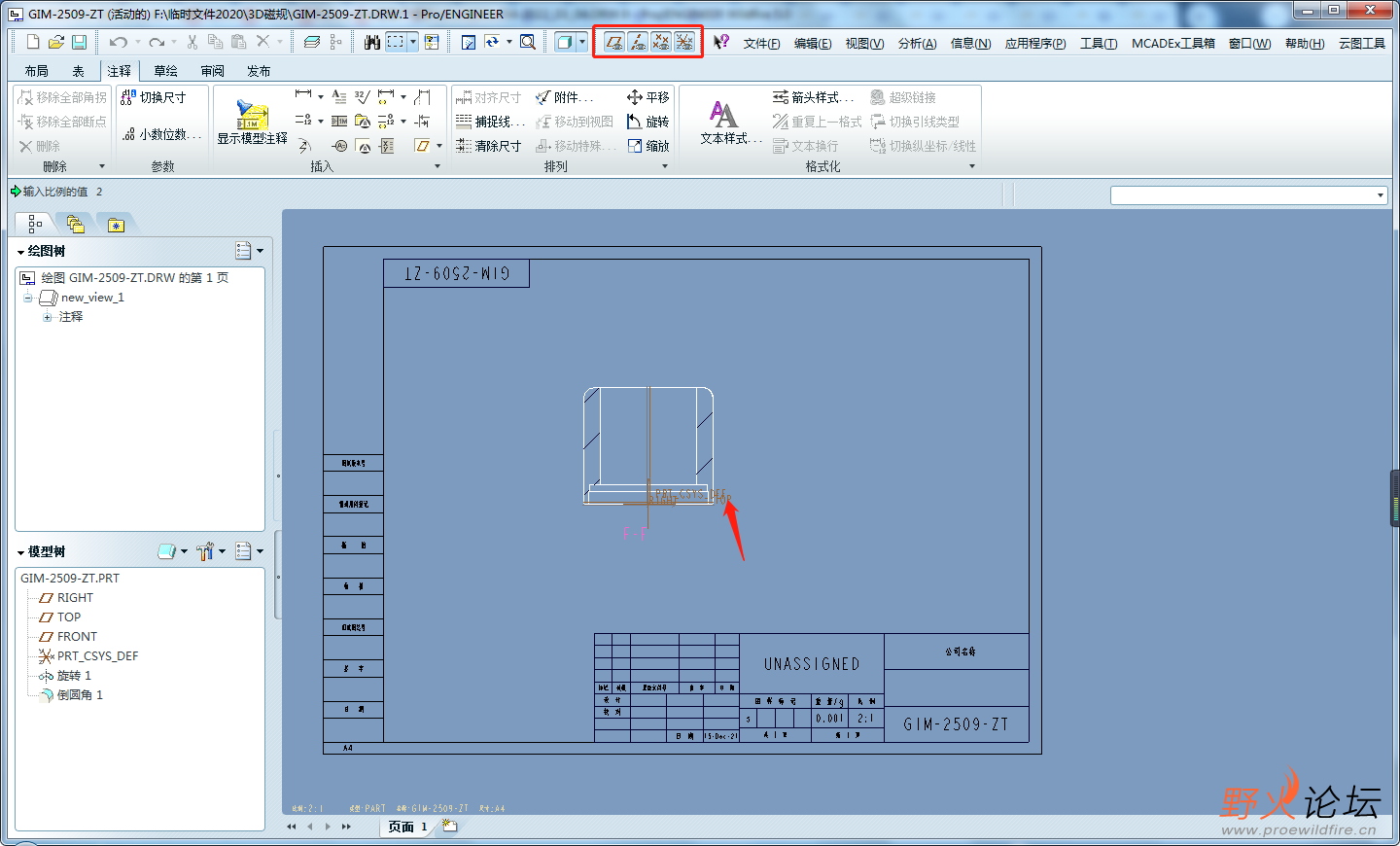This screenshot has height=846, width=1400.
Task: Select the 旋转 1 feature in the model tree
Action: click(74, 675)
